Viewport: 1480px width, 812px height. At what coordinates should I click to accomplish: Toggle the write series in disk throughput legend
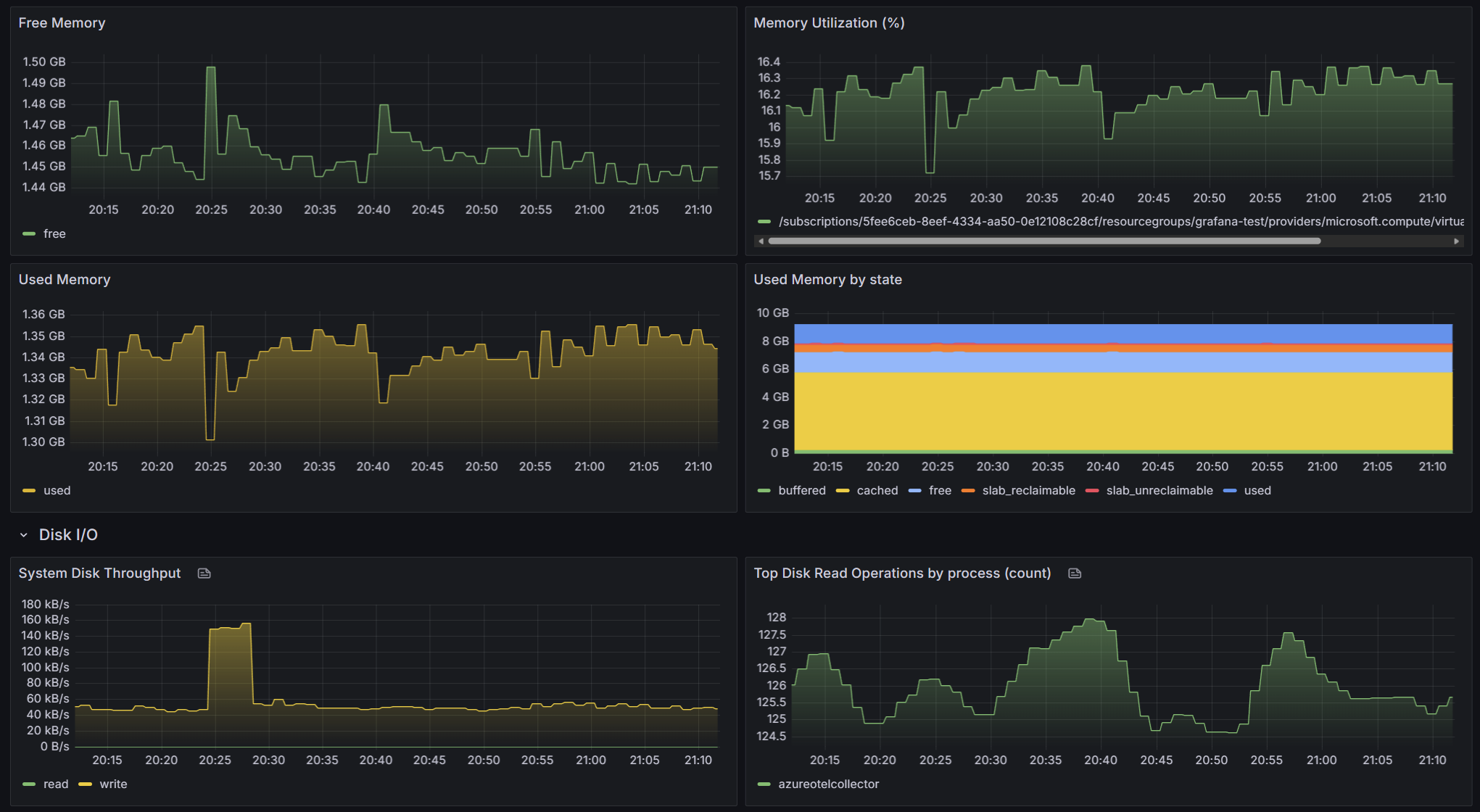tap(113, 784)
